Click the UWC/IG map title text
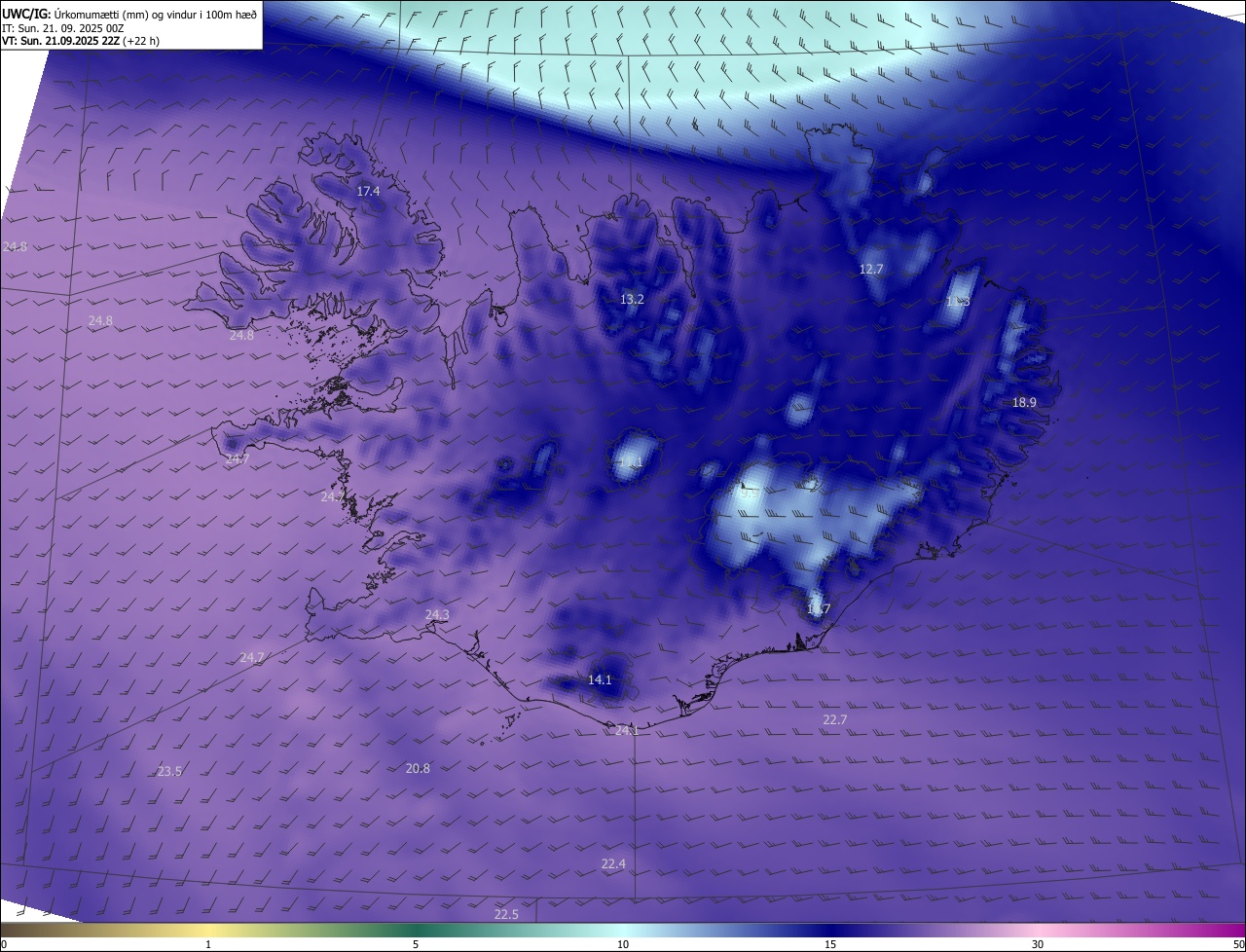The image size is (1246, 952). 129,14
